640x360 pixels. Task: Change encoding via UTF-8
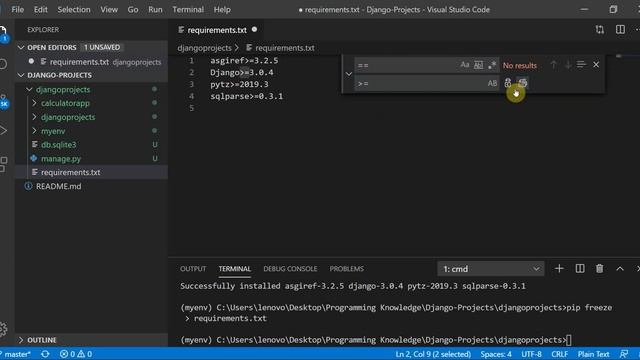click(x=531, y=354)
